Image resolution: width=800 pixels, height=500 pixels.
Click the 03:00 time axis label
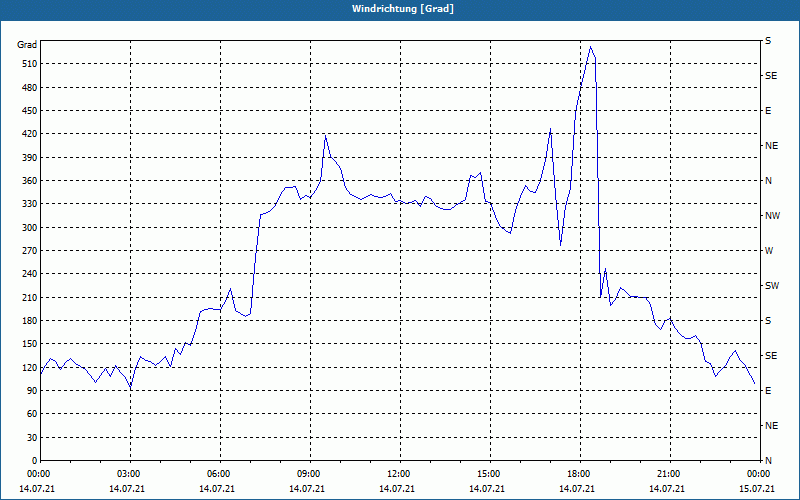(129, 474)
